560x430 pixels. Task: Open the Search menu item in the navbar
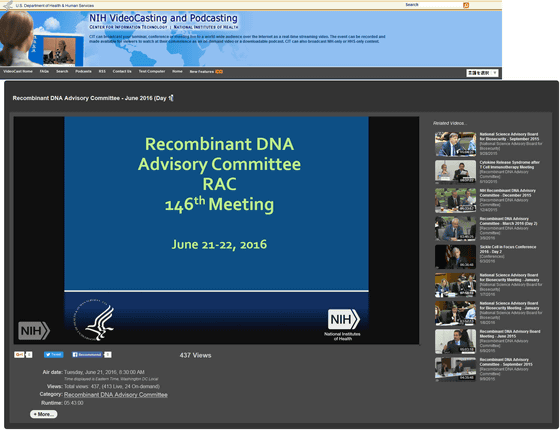(62, 71)
